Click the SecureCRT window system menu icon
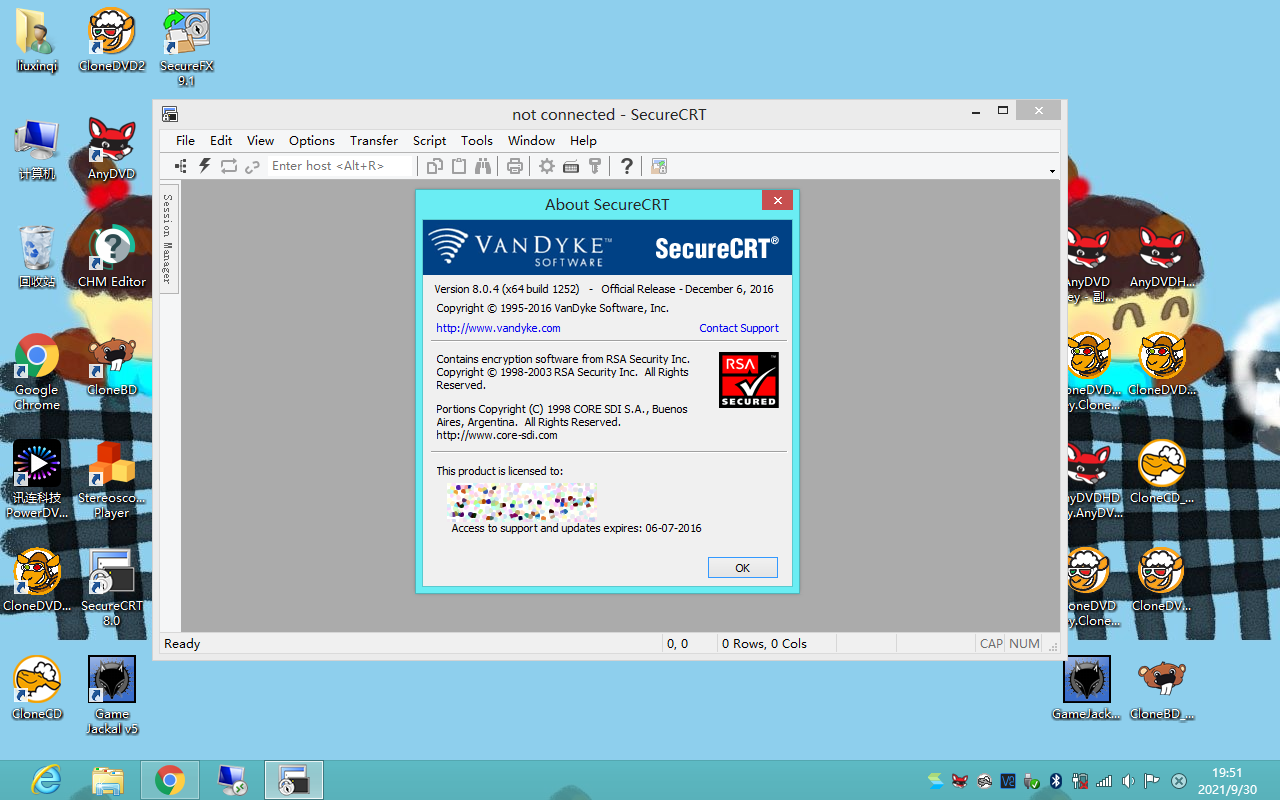This screenshot has height=800, width=1280. 170,114
